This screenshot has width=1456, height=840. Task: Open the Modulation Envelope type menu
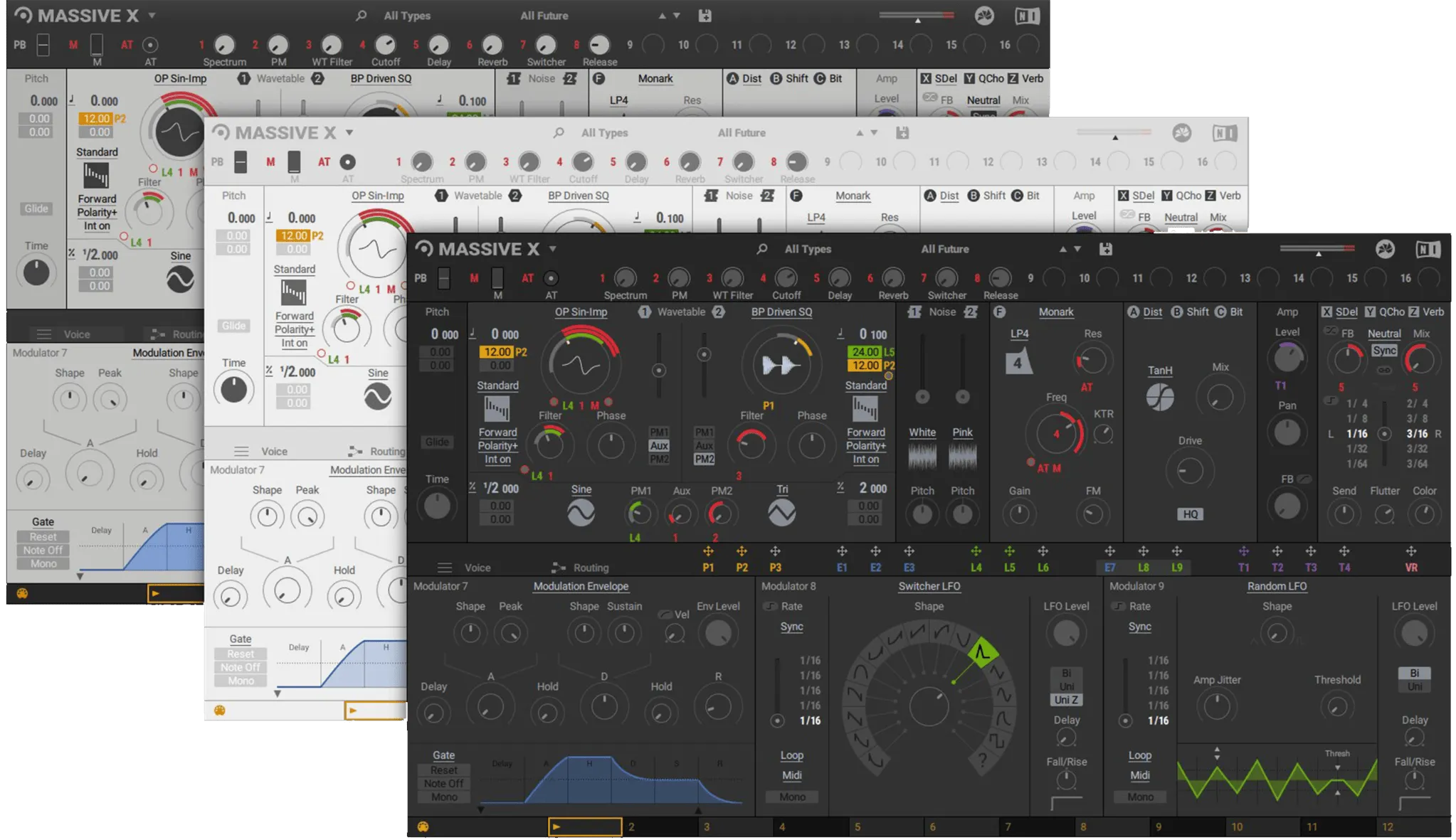coord(581,586)
